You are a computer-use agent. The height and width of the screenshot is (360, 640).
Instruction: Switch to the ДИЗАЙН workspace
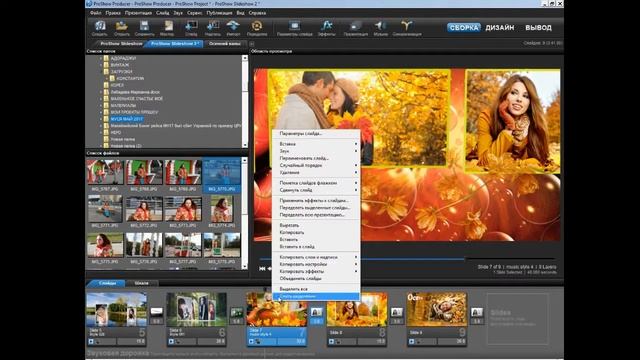500,28
